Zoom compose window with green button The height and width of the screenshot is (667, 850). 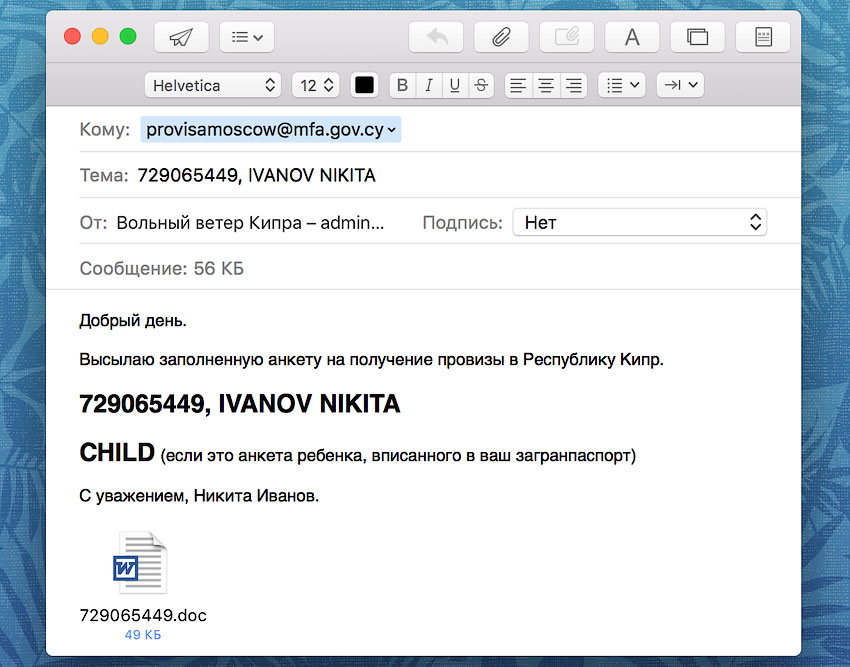[x=128, y=37]
